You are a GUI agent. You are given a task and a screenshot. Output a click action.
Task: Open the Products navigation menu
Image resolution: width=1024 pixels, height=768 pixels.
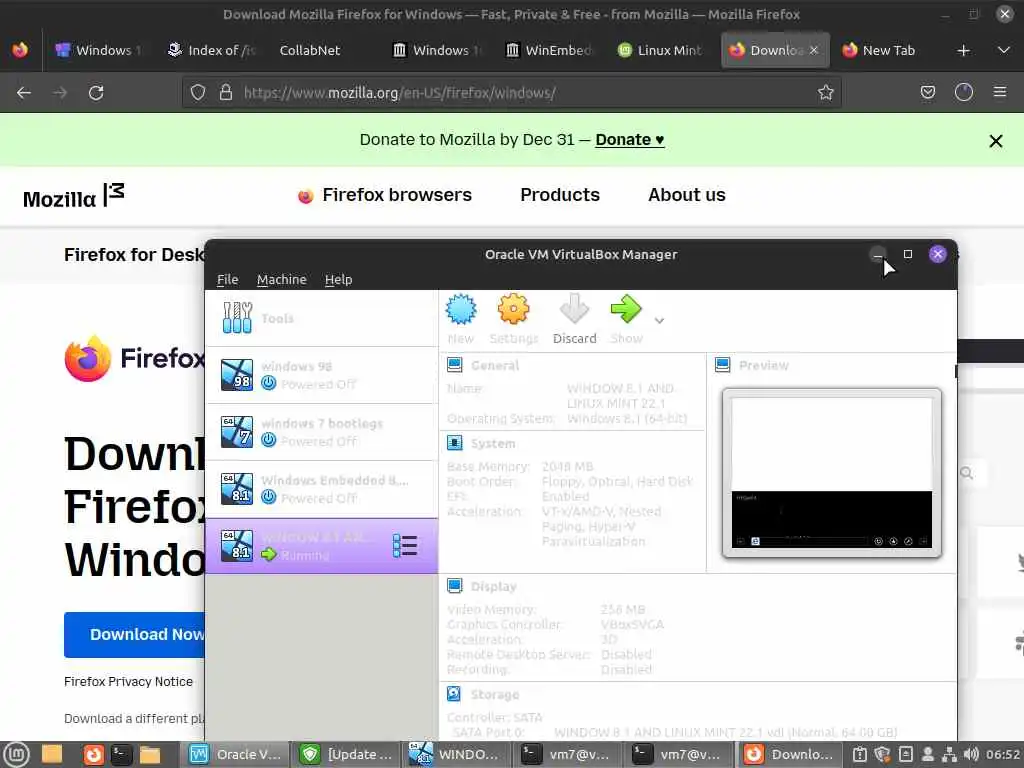click(x=560, y=195)
